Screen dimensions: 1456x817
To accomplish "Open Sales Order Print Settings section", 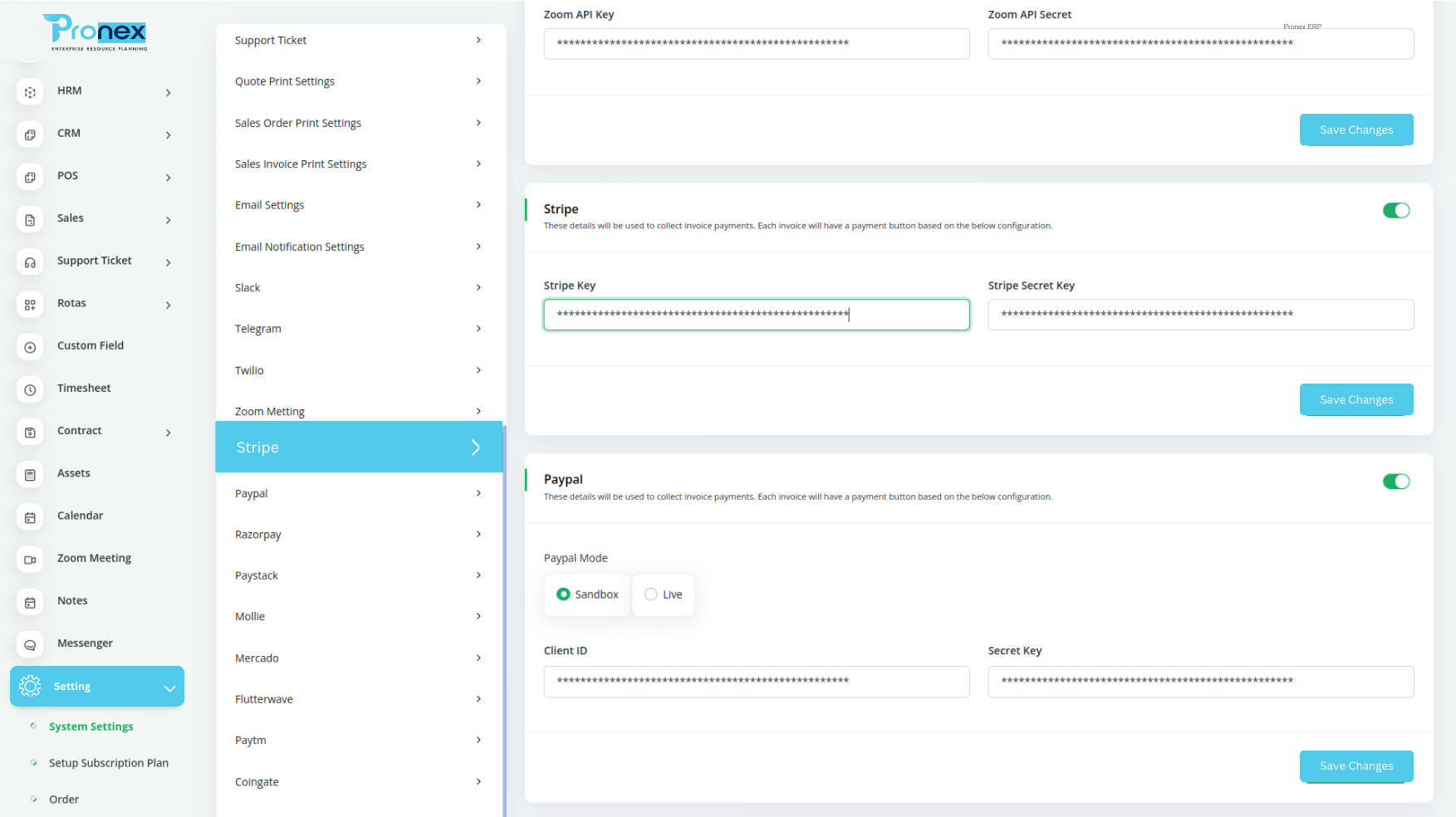I will [x=359, y=123].
